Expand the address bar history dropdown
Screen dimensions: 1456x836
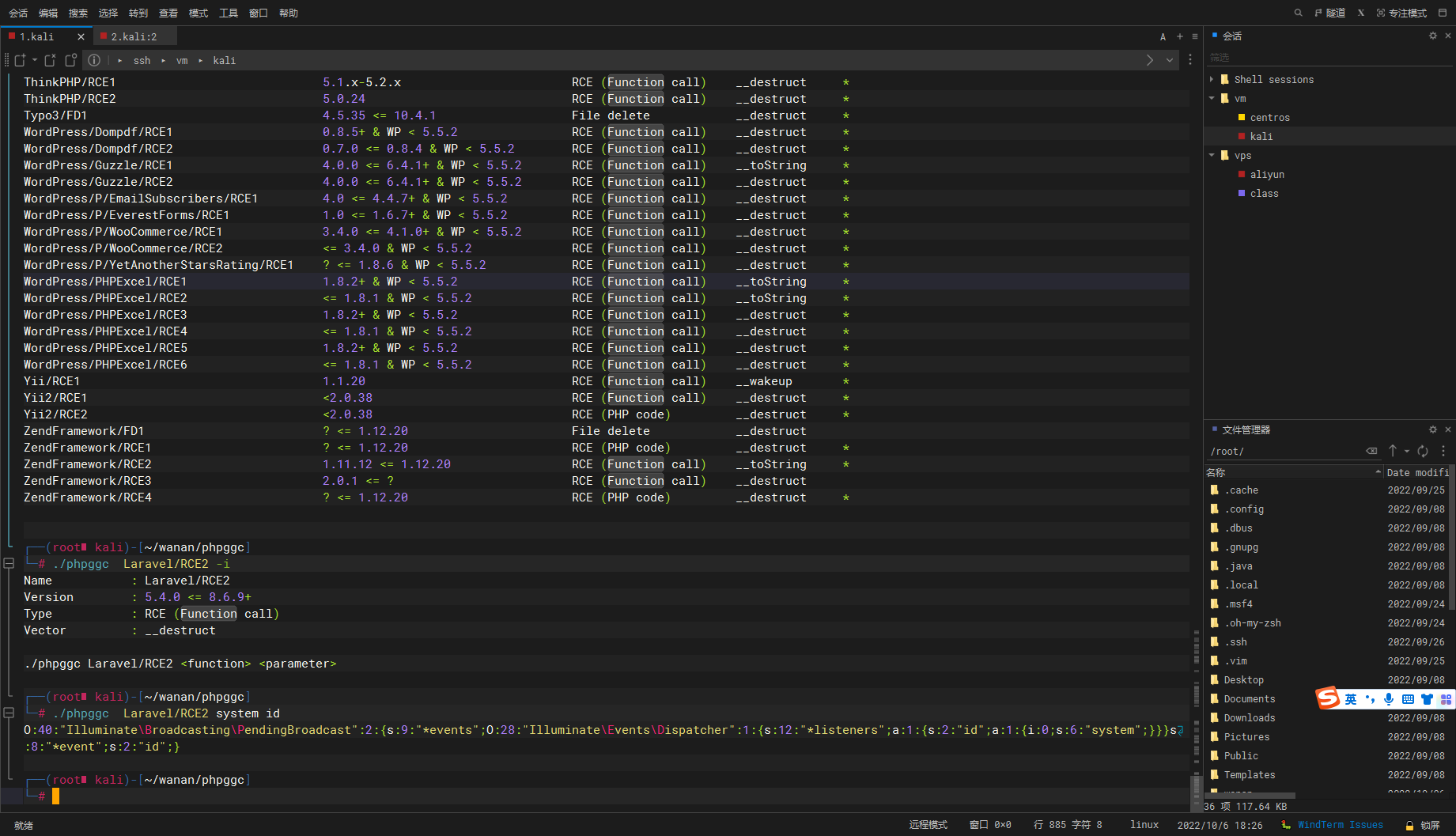pos(1170,60)
